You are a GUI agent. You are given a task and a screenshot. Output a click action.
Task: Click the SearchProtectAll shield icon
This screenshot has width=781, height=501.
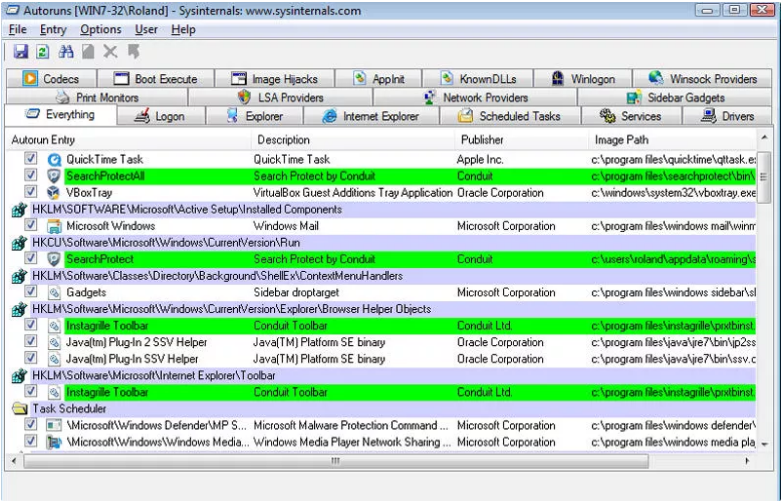(x=54, y=176)
